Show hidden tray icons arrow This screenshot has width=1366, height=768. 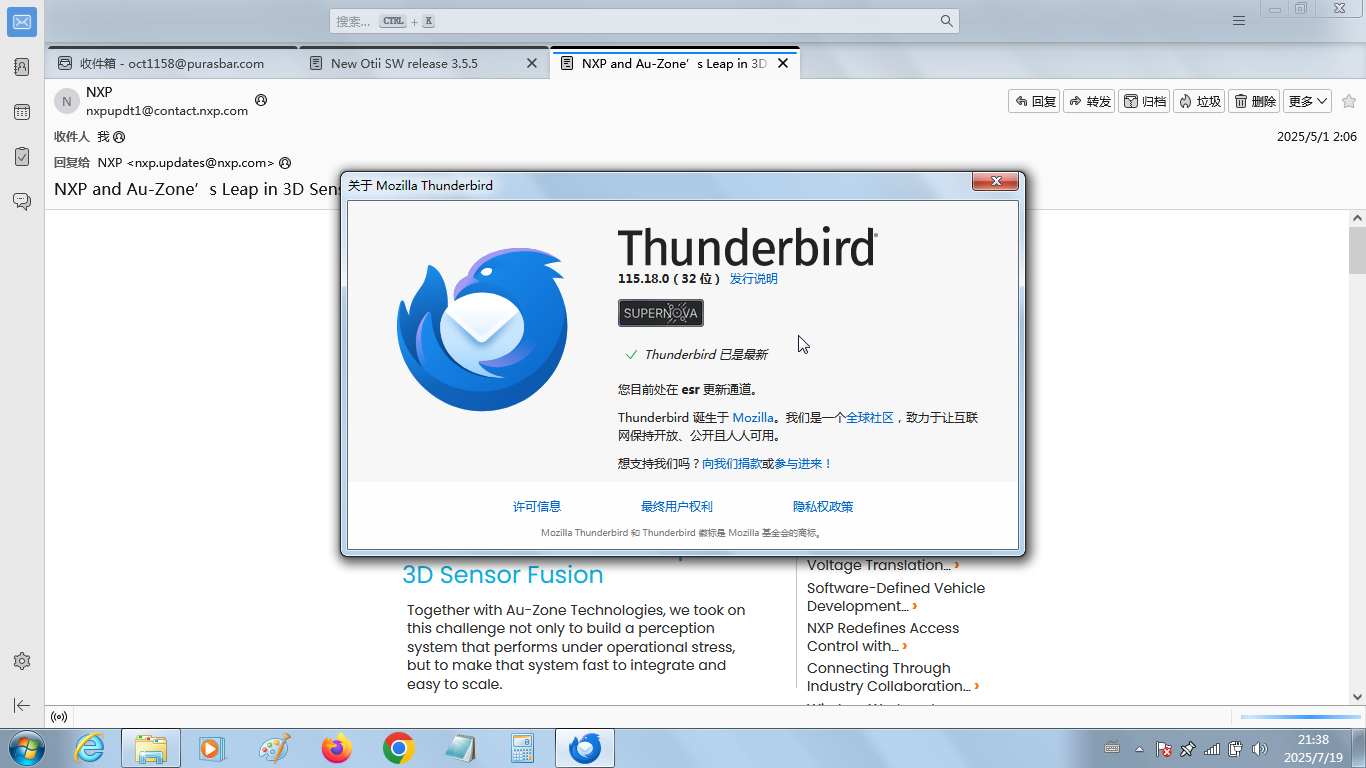tap(1139, 748)
